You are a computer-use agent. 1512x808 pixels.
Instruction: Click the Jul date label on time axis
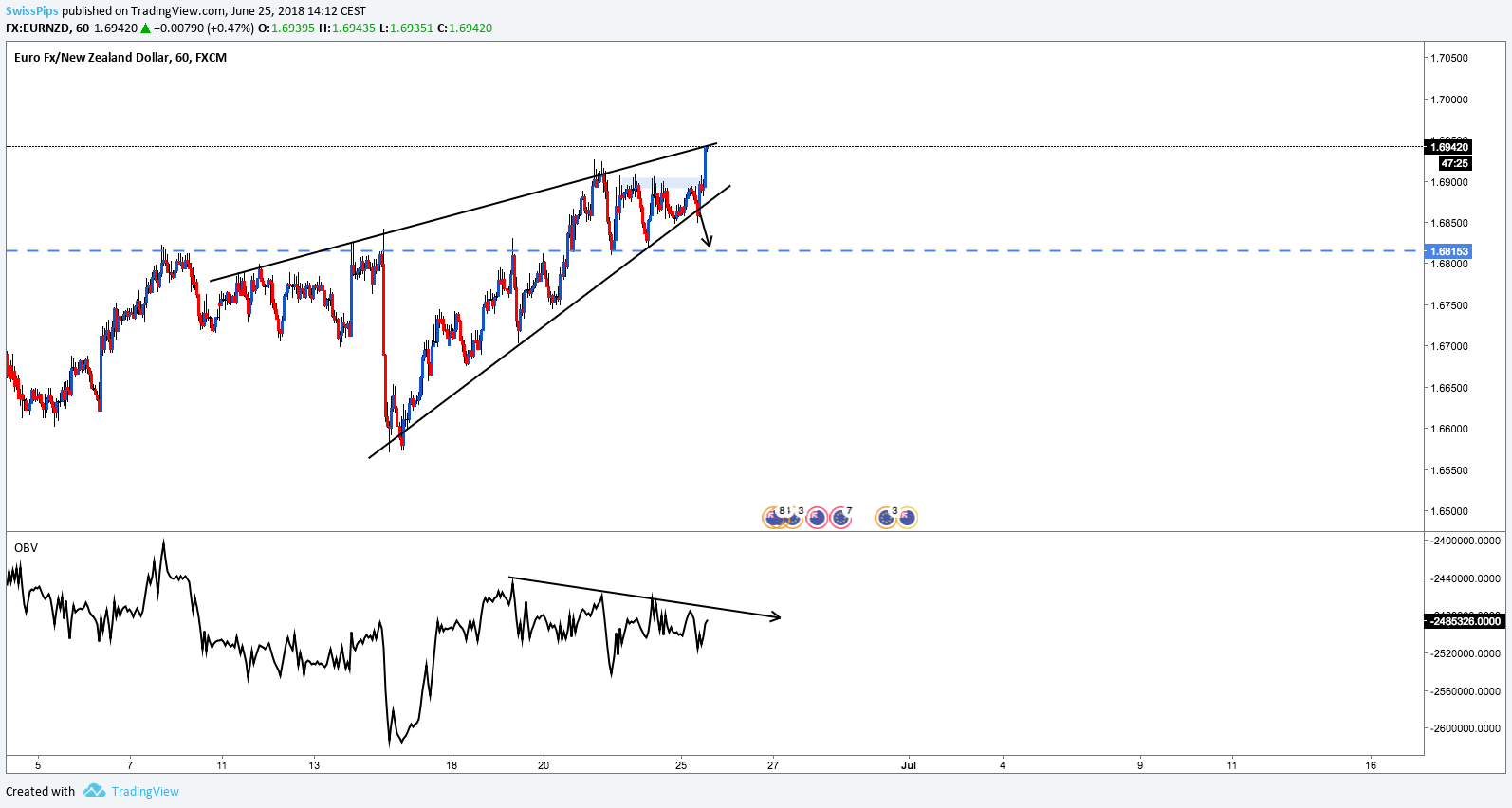pos(909,765)
